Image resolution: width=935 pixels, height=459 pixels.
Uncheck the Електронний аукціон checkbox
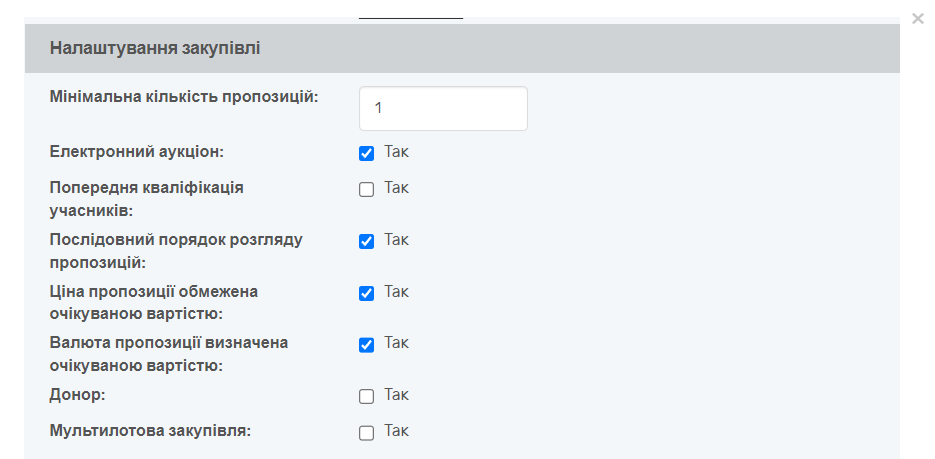coord(366,153)
